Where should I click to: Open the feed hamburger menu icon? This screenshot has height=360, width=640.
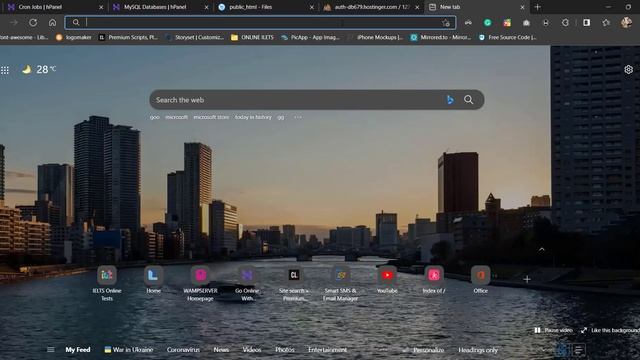[x=51, y=349]
